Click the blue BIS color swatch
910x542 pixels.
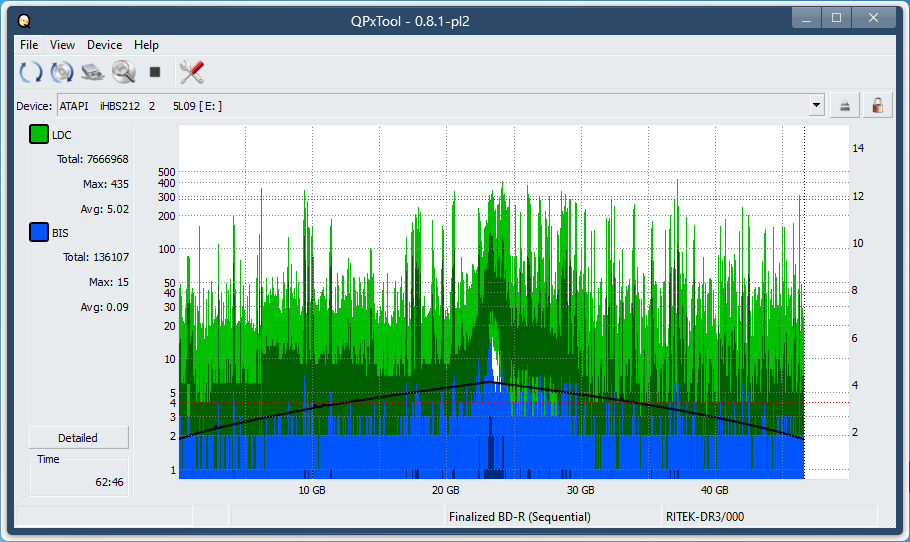click(39, 232)
